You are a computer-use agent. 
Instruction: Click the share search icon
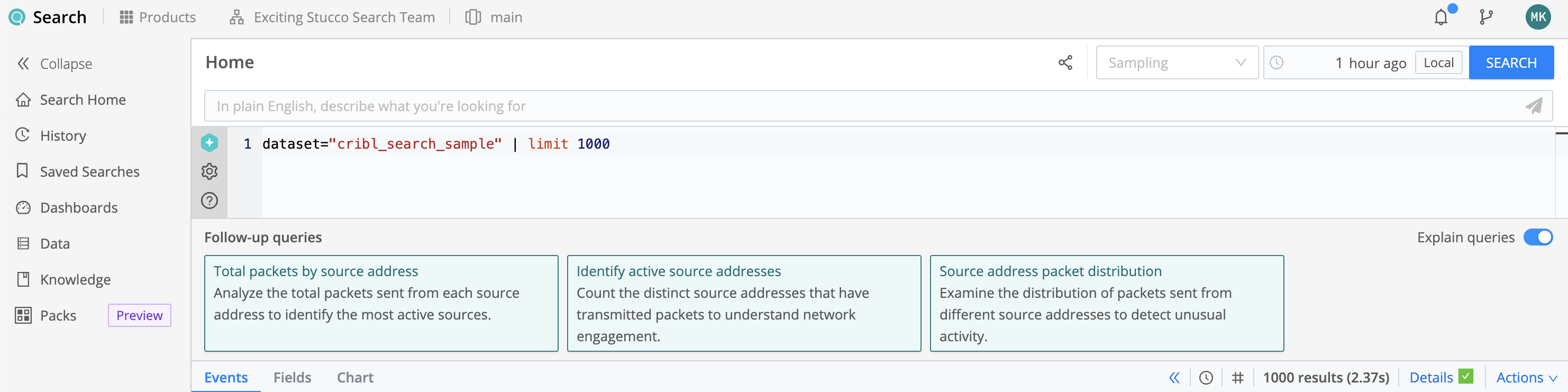pyautogui.click(x=1065, y=63)
